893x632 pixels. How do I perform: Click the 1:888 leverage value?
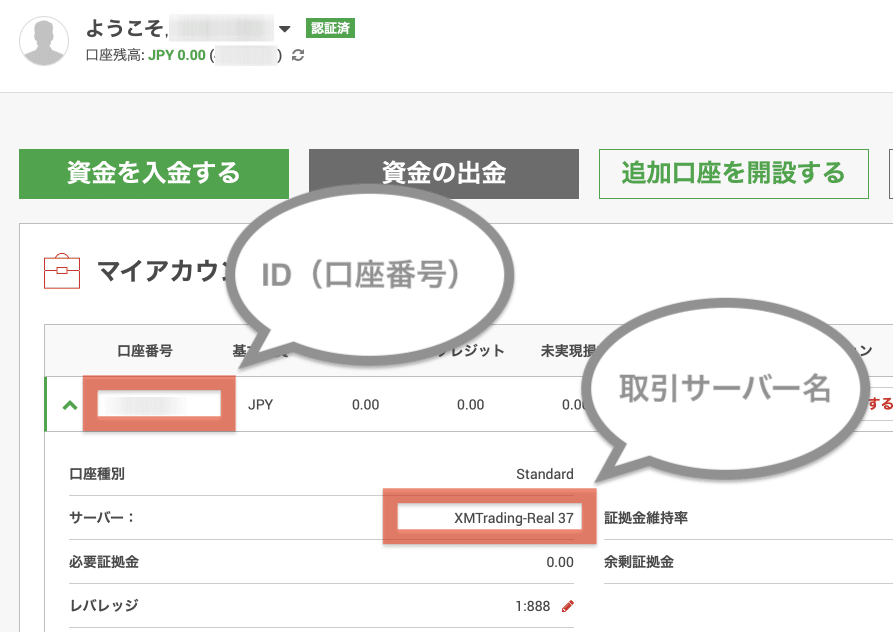tap(532, 606)
